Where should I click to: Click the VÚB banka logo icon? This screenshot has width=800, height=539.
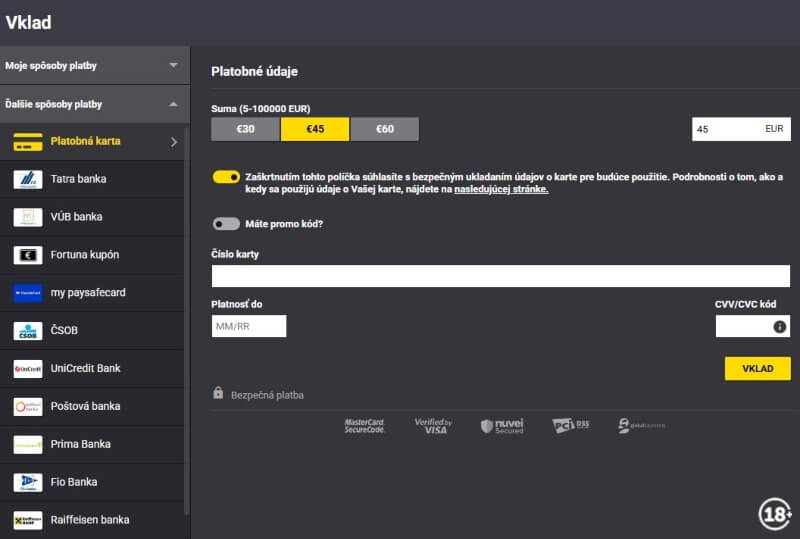point(27,217)
